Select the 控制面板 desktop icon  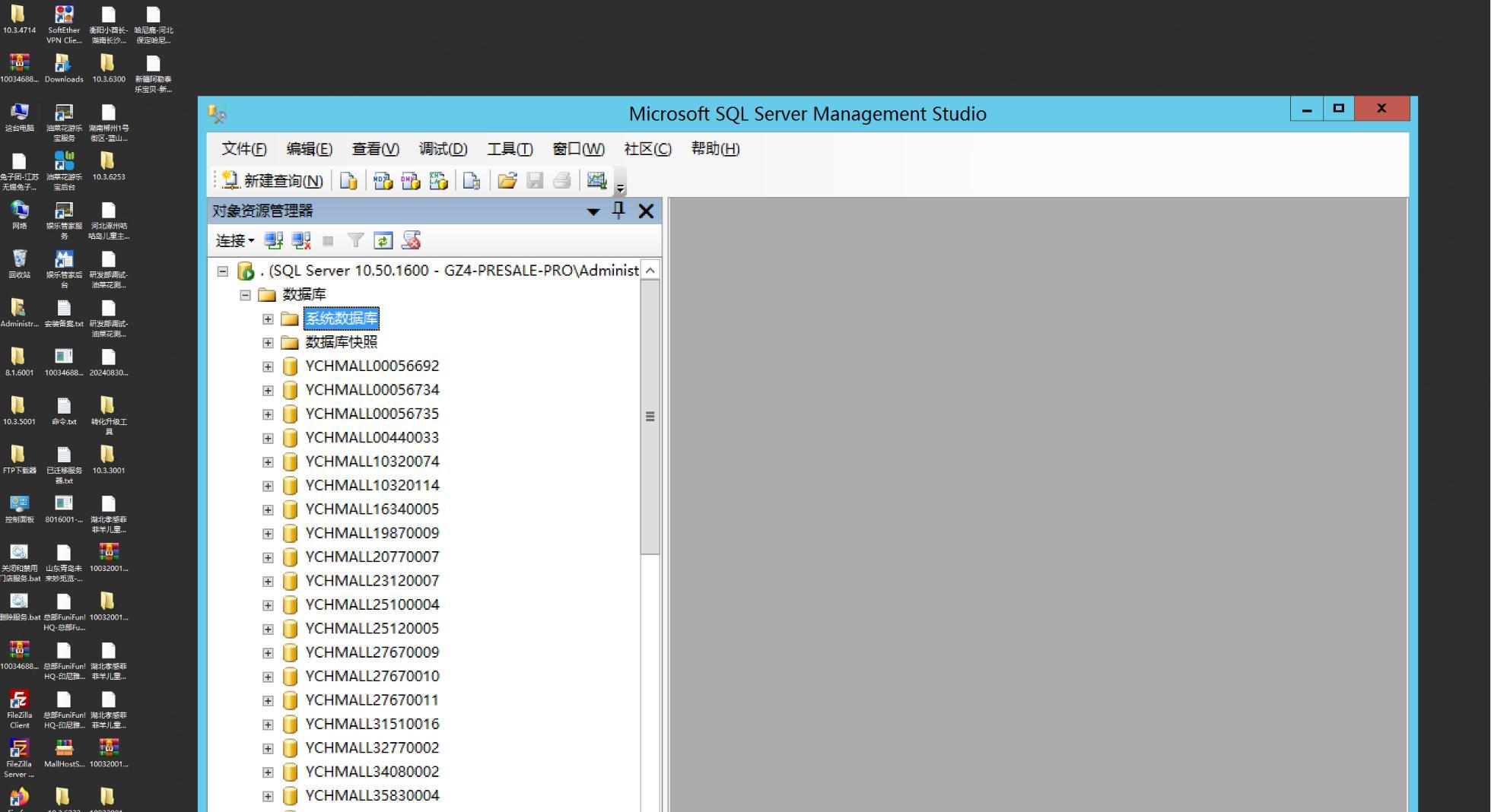click(19, 509)
